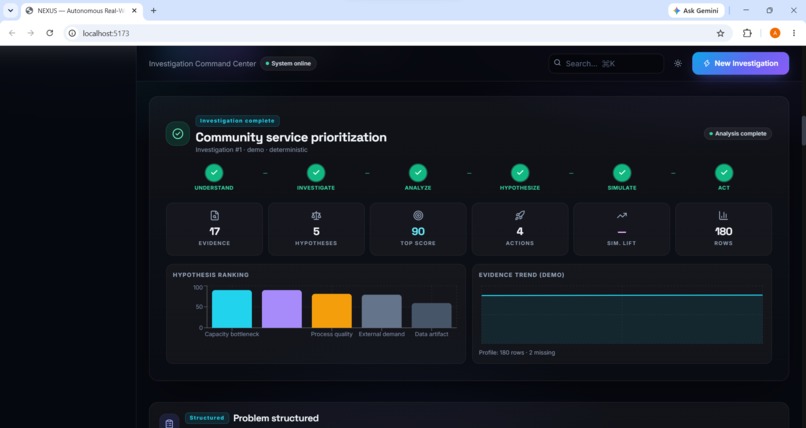The image size is (806, 428).
Task: Focus the Search input field
Action: [x=606, y=63]
